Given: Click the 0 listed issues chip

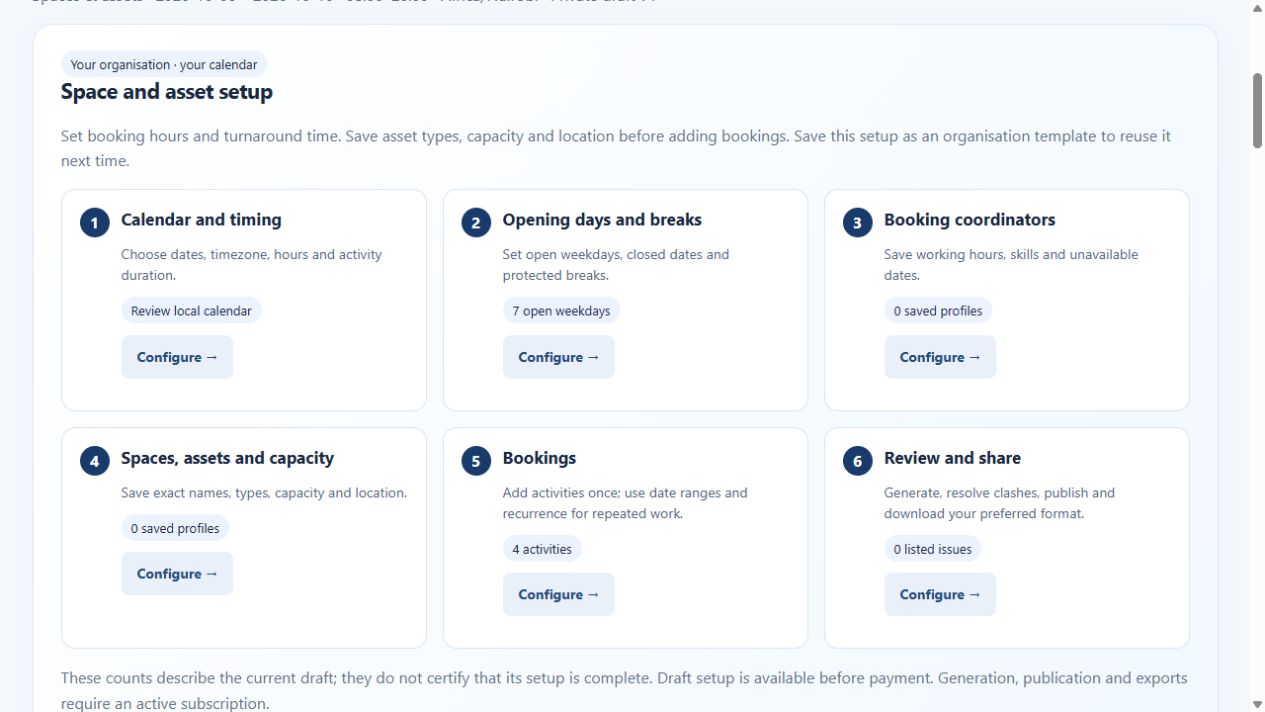Looking at the screenshot, I should point(932,549).
